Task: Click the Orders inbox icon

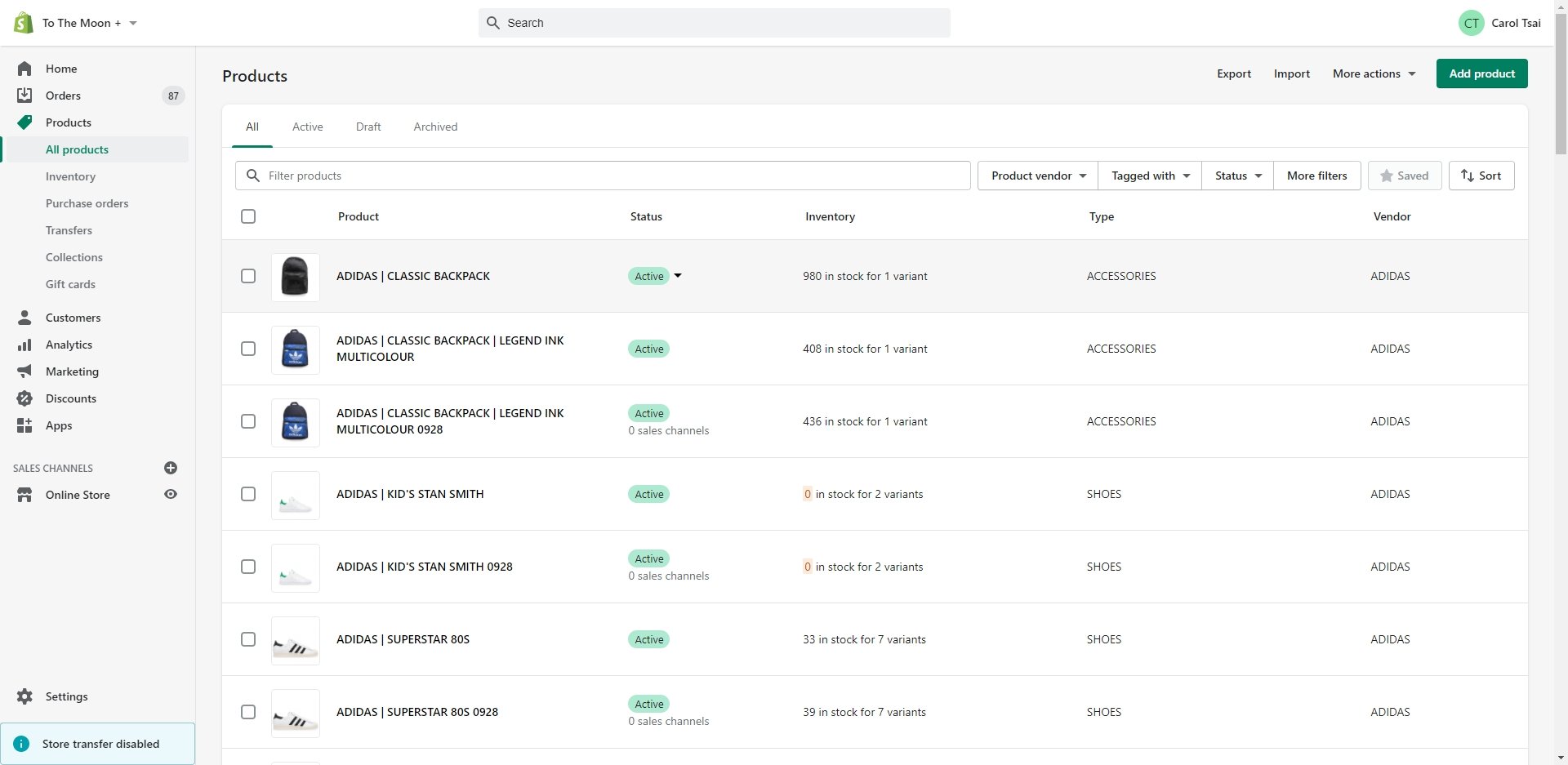Action: click(24, 96)
